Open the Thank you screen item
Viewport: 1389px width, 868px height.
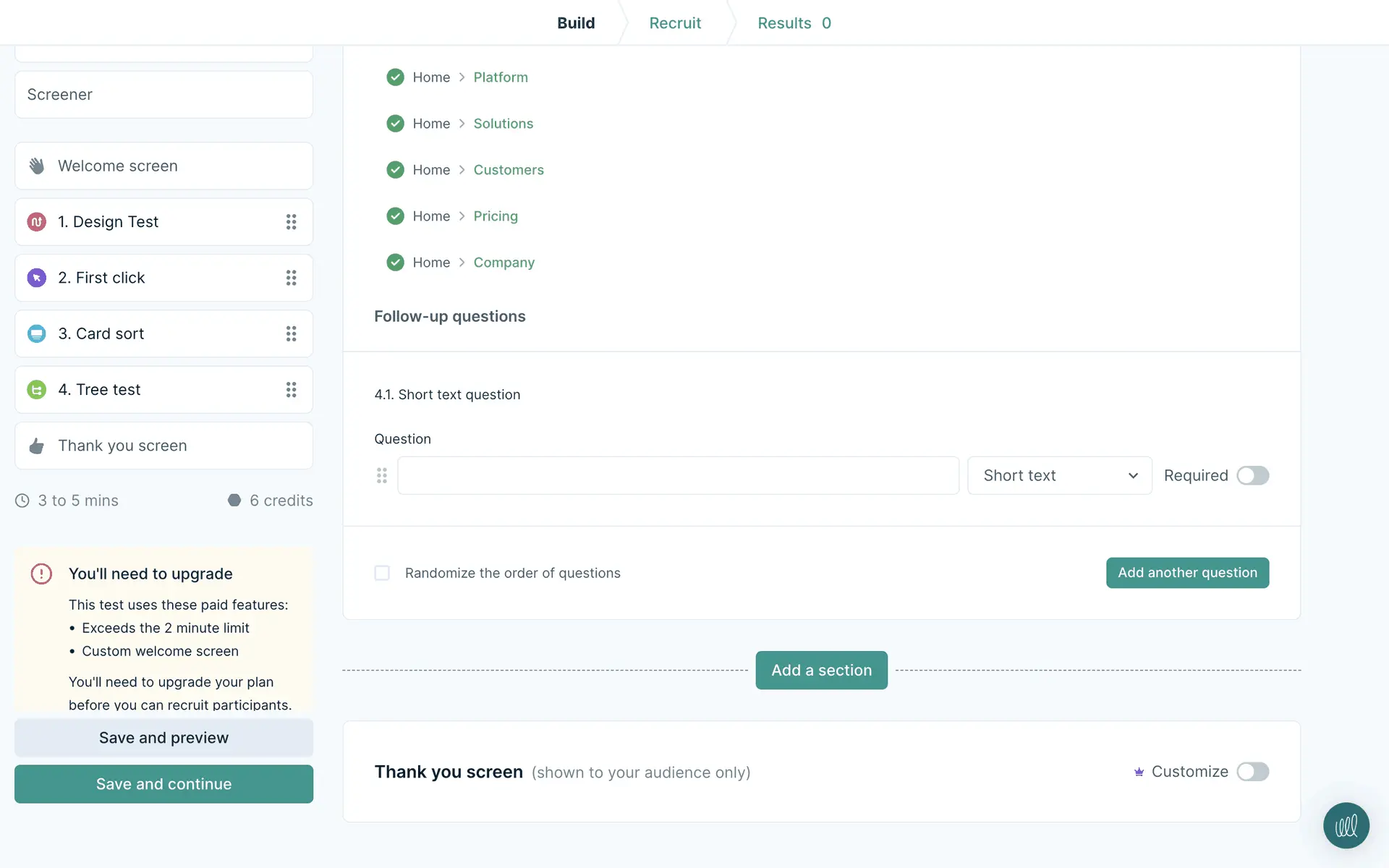click(x=163, y=446)
